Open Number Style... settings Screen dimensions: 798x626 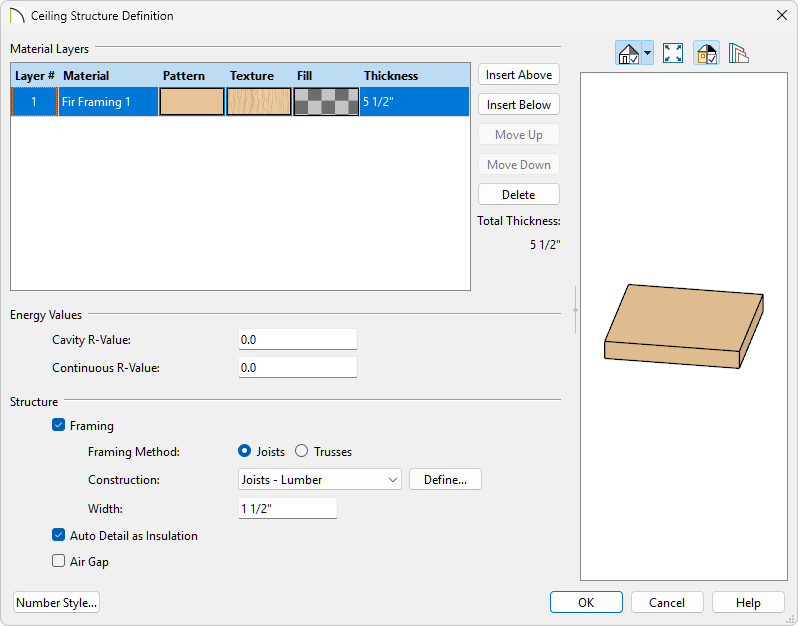point(56,603)
